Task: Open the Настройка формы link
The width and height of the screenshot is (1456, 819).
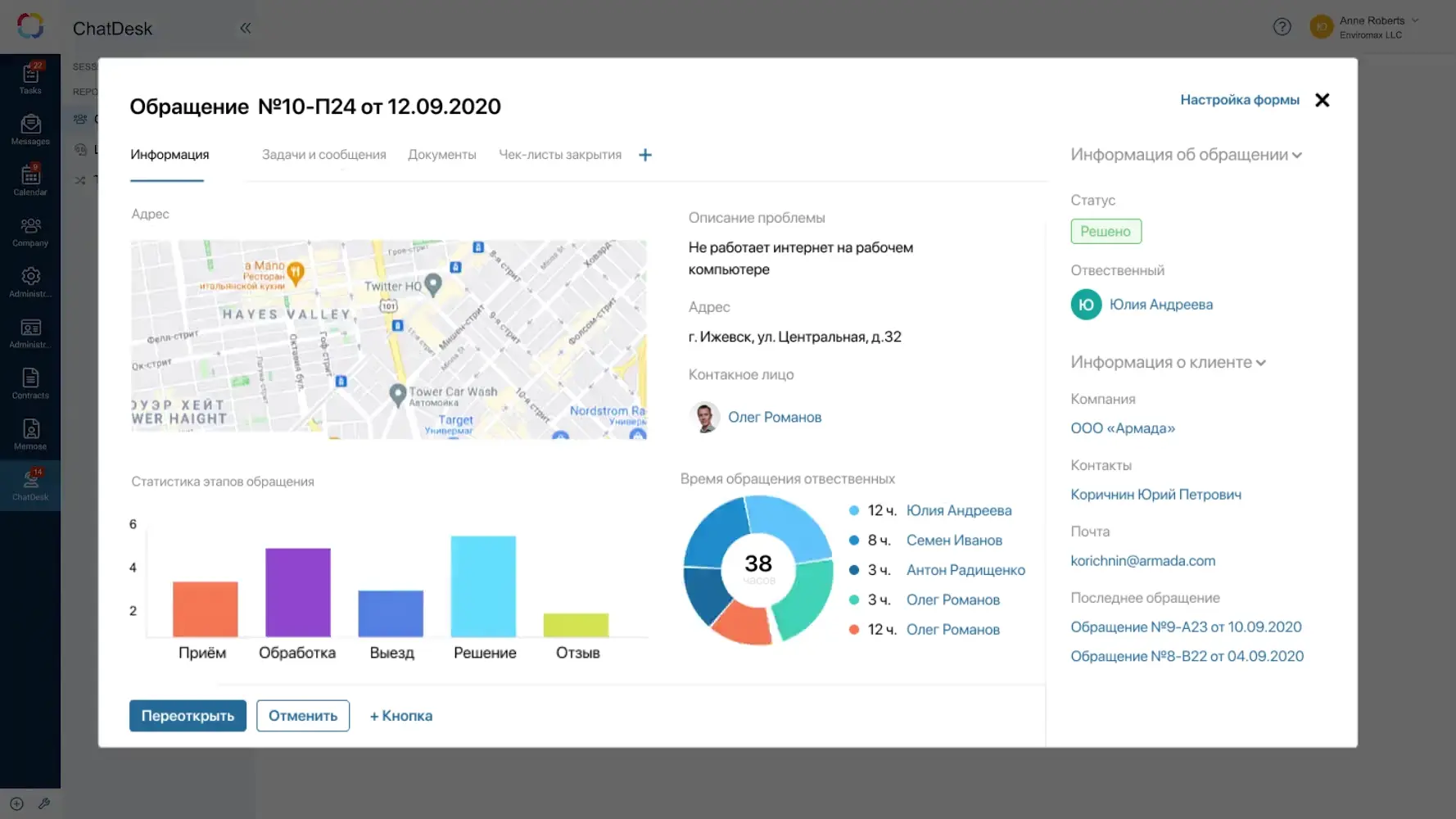Action: [1239, 100]
